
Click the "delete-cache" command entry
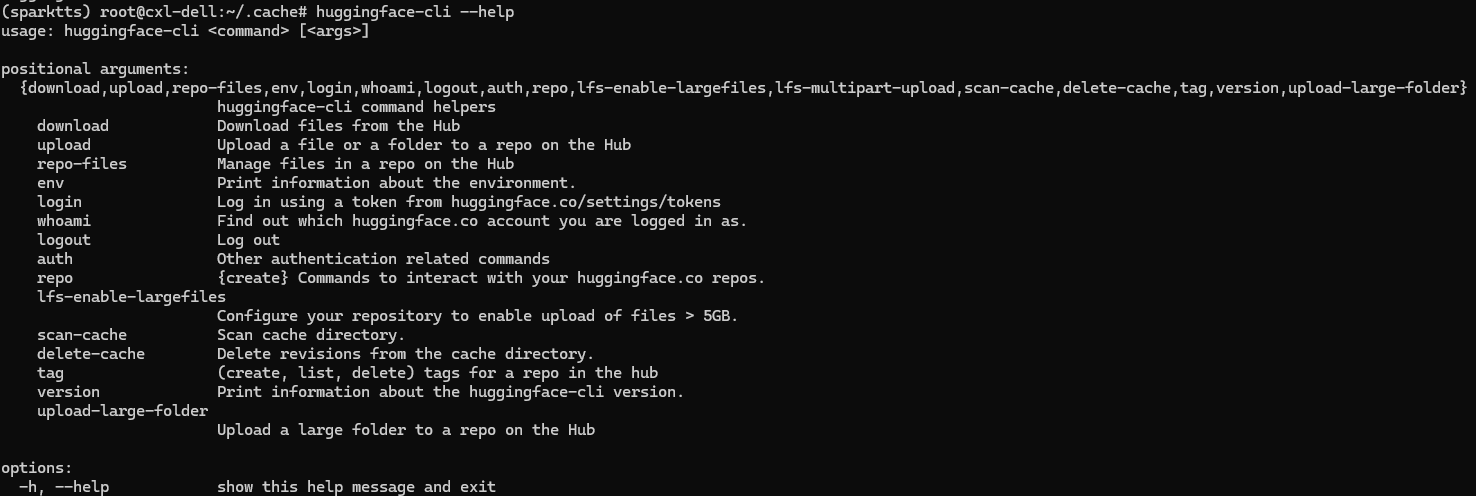[x=91, y=354]
